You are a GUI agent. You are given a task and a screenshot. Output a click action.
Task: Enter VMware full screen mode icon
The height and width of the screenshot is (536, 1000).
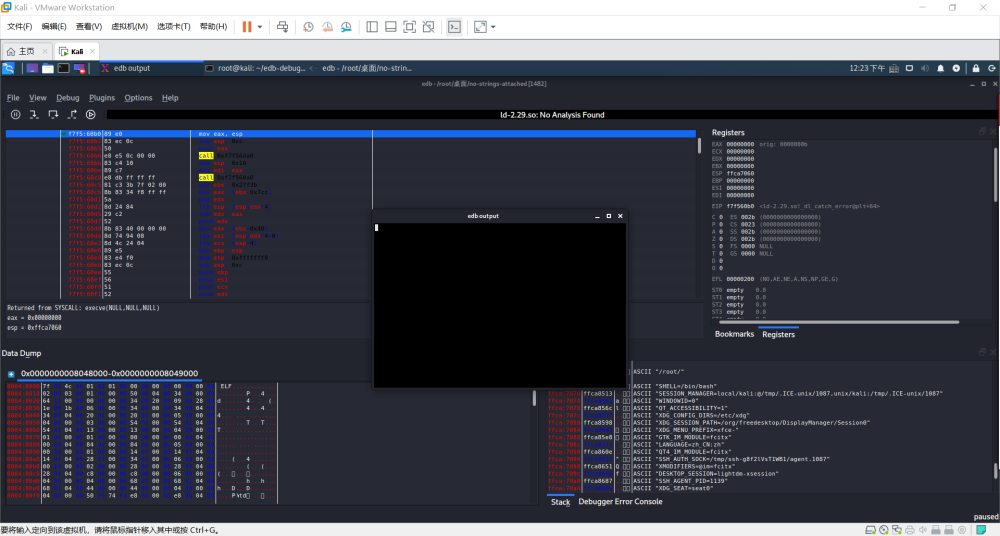(409, 27)
